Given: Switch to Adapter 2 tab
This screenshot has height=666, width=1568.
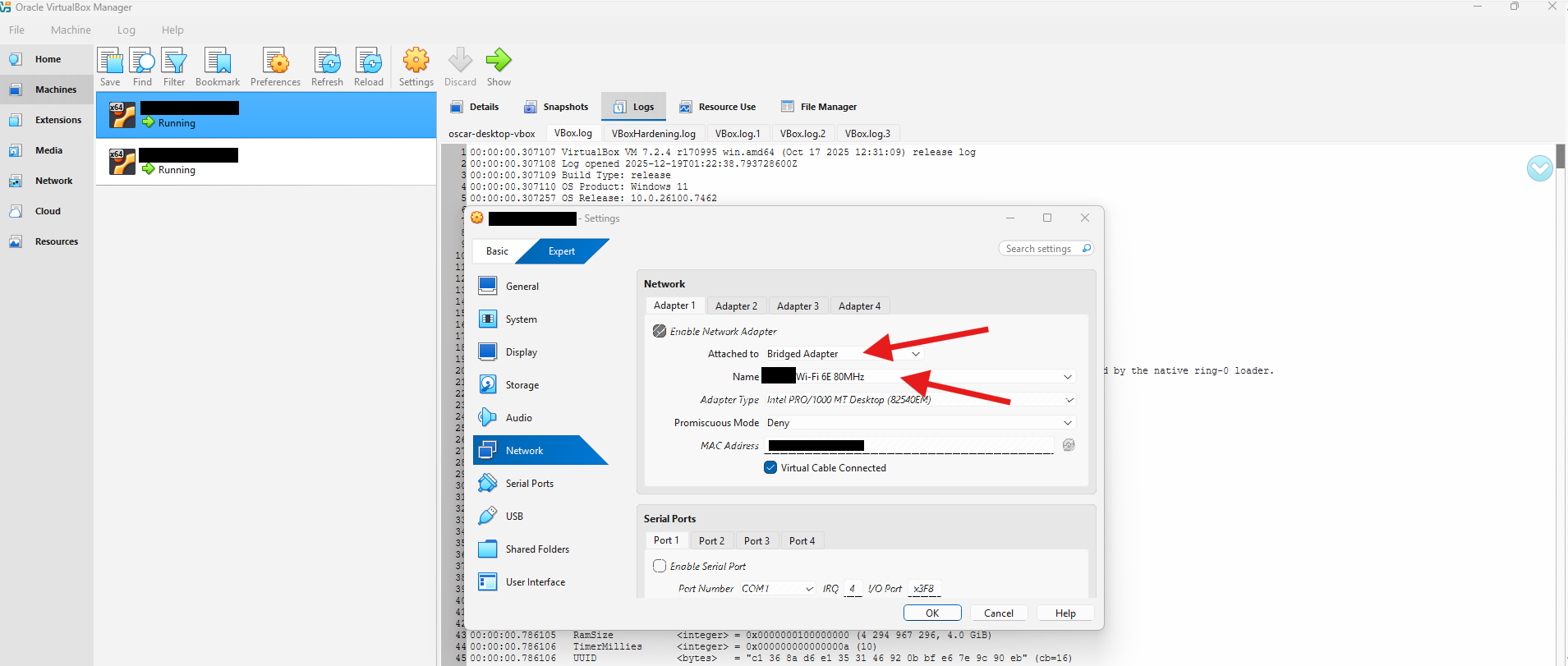Looking at the screenshot, I should [x=736, y=306].
